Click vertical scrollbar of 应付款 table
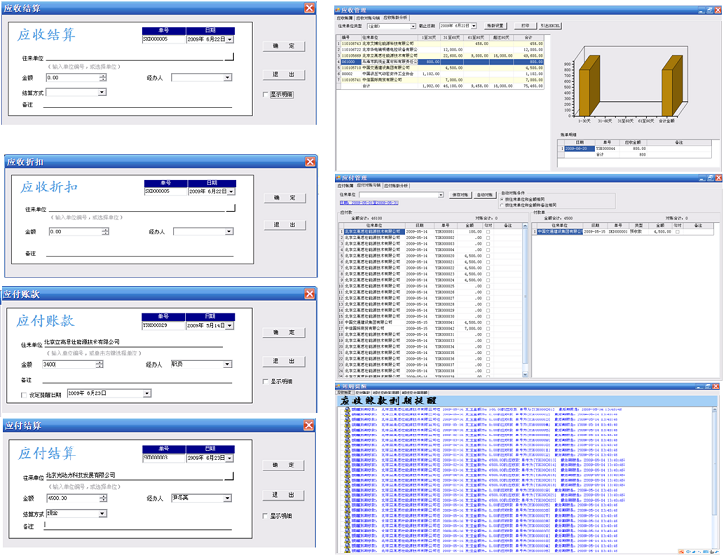 pos(525,300)
